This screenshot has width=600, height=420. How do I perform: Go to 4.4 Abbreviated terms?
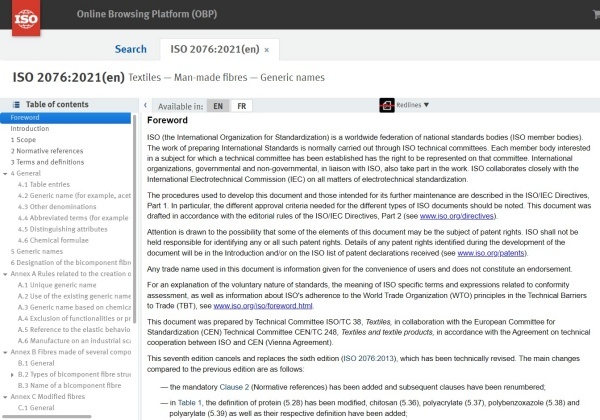[73, 218]
